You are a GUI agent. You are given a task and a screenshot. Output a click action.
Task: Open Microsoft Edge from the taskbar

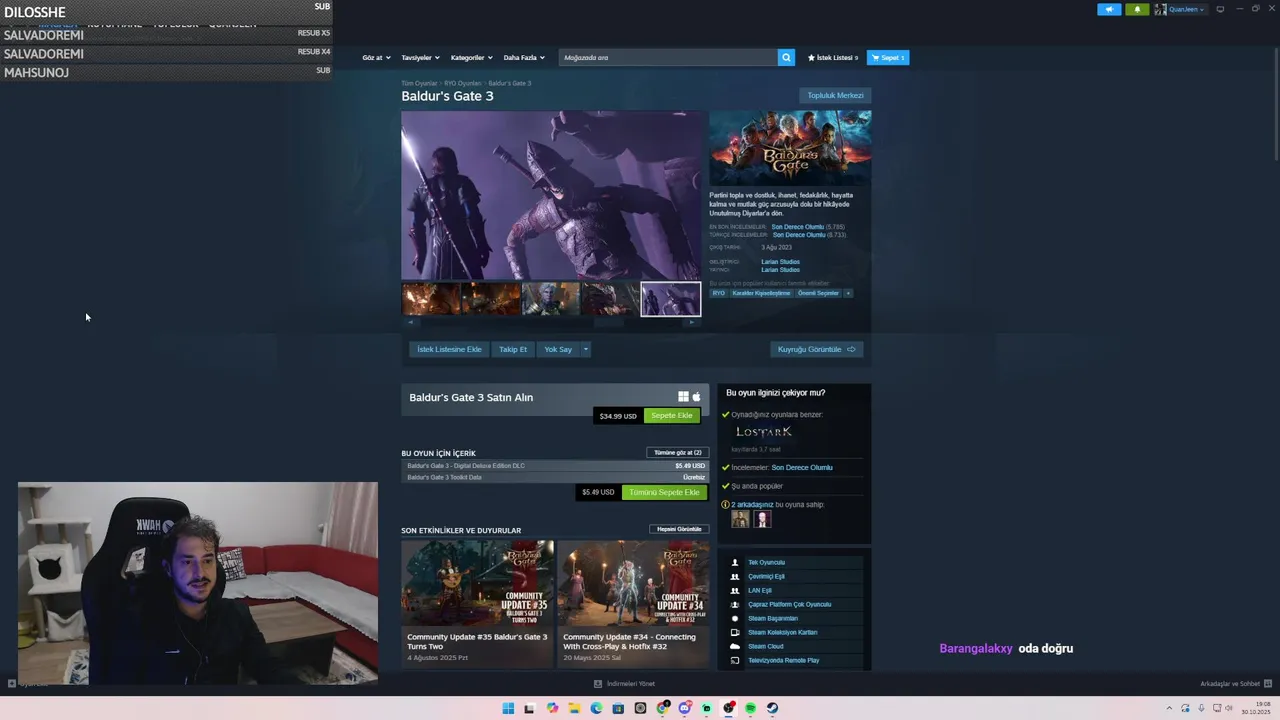[596, 708]
